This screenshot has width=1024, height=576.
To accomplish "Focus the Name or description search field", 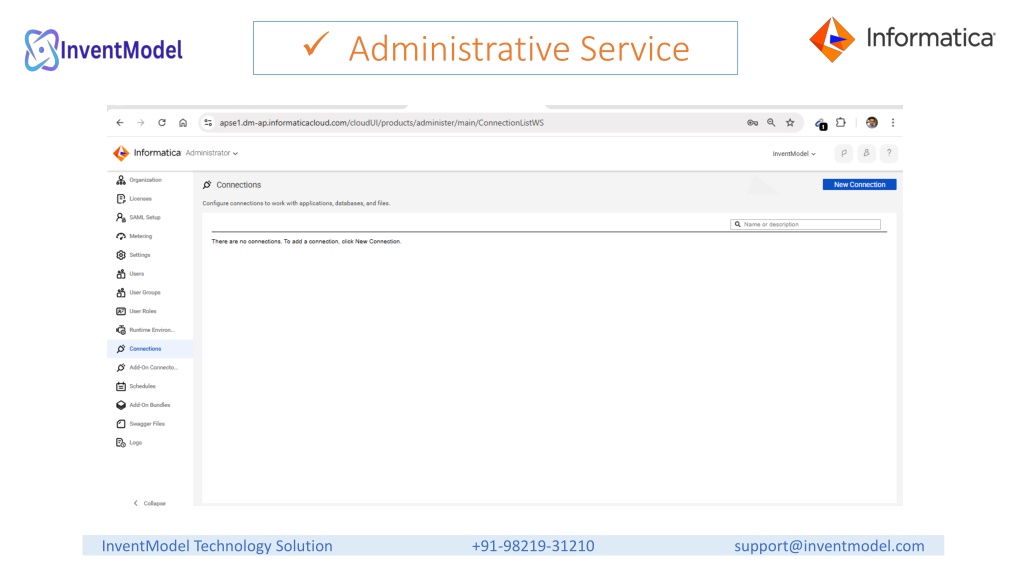I will [805, 225].
